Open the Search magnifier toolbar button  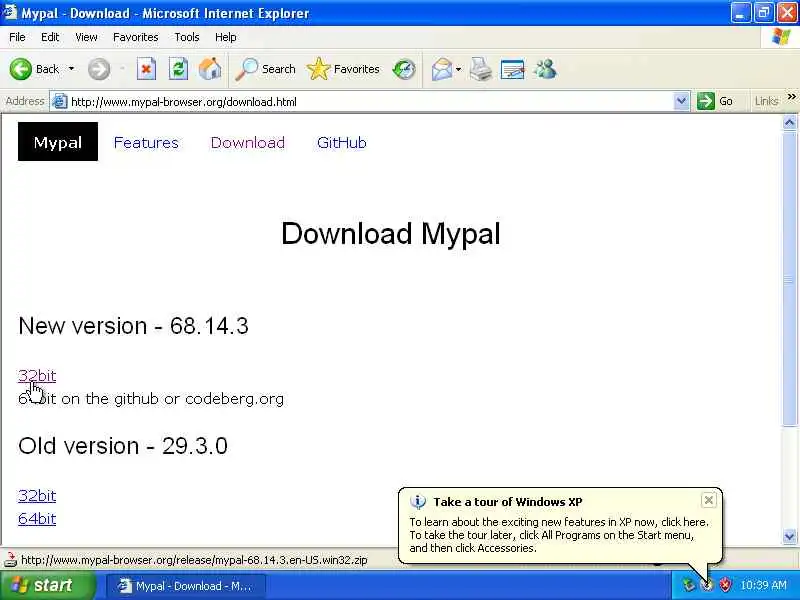tap(265, 69)
